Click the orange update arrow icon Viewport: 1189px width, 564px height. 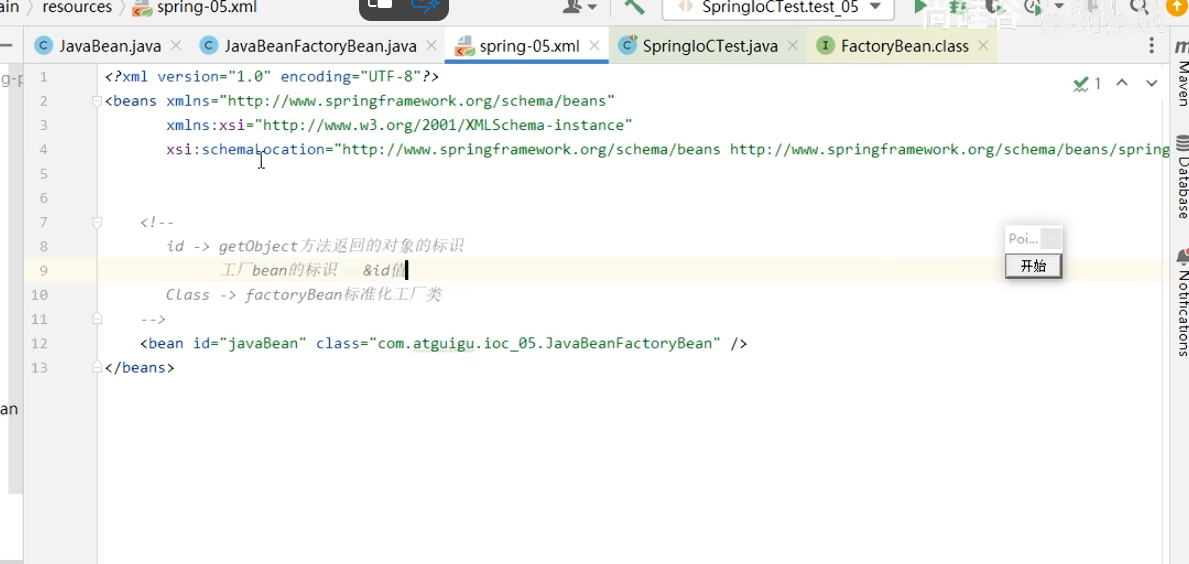pos(1175,6)
